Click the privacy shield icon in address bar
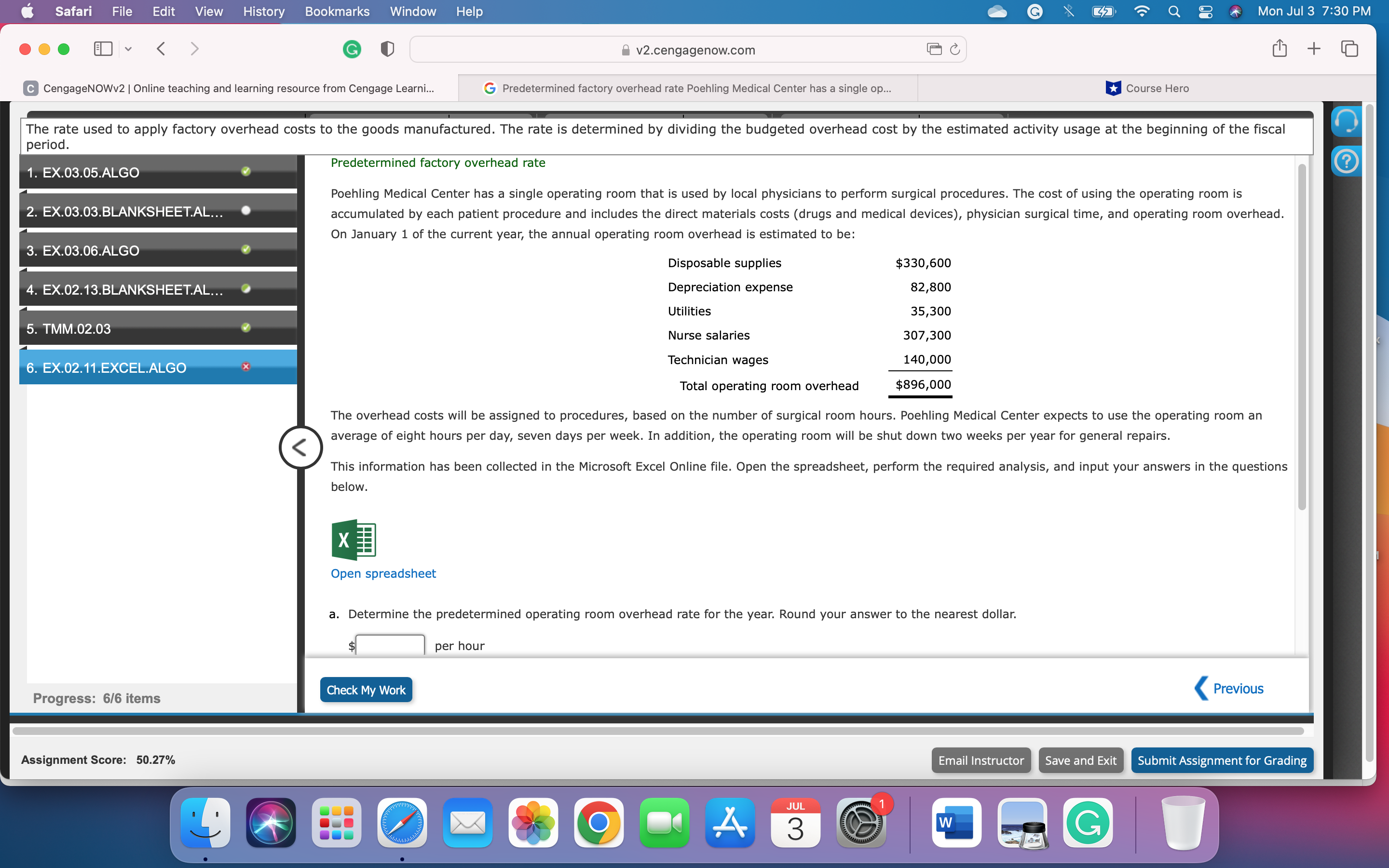 pos(387,49)
